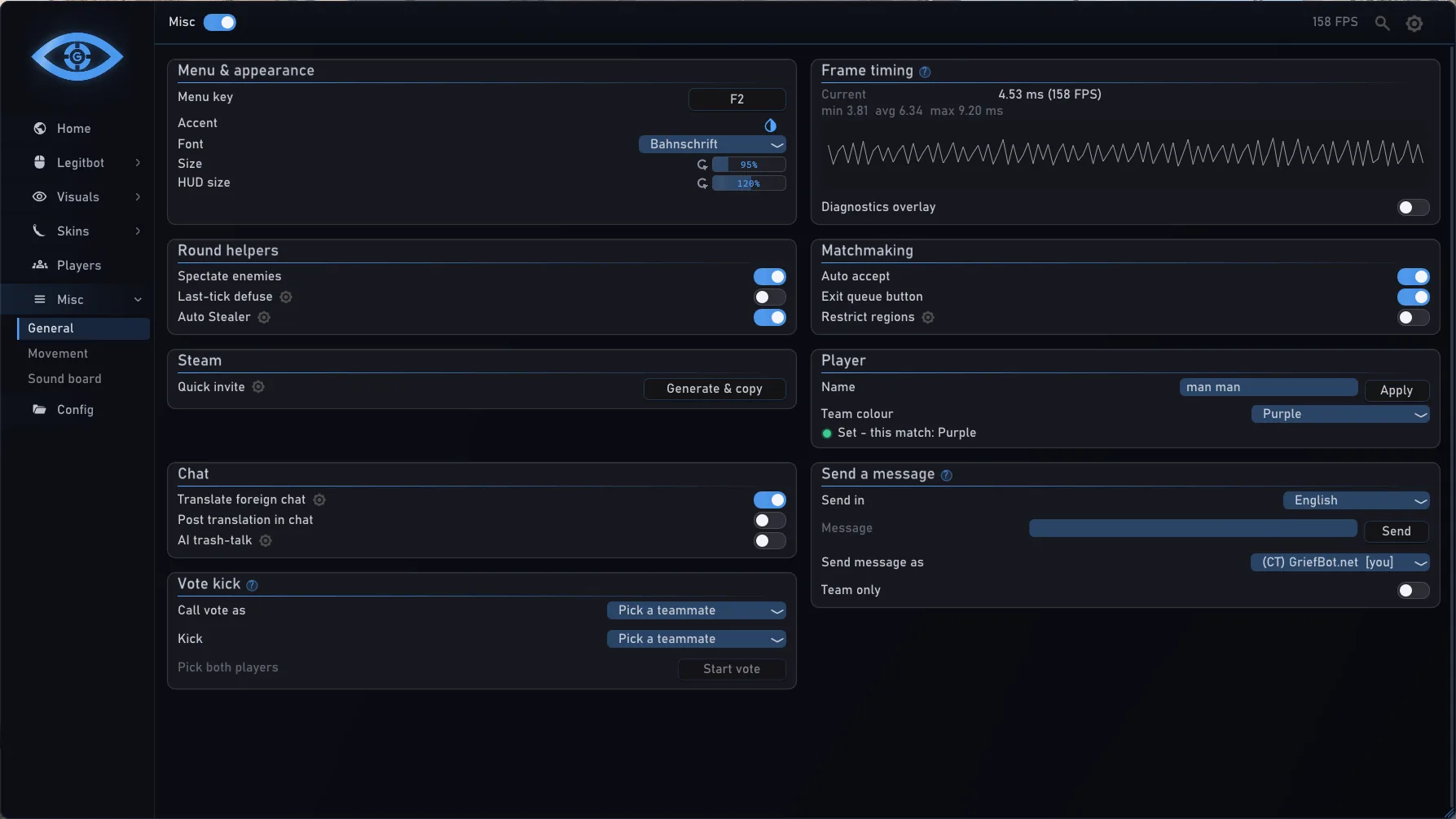Open settings gear next to FPS counter
The width and height of the screenshot is (1456, 819).
click(x=1414, y=24)
